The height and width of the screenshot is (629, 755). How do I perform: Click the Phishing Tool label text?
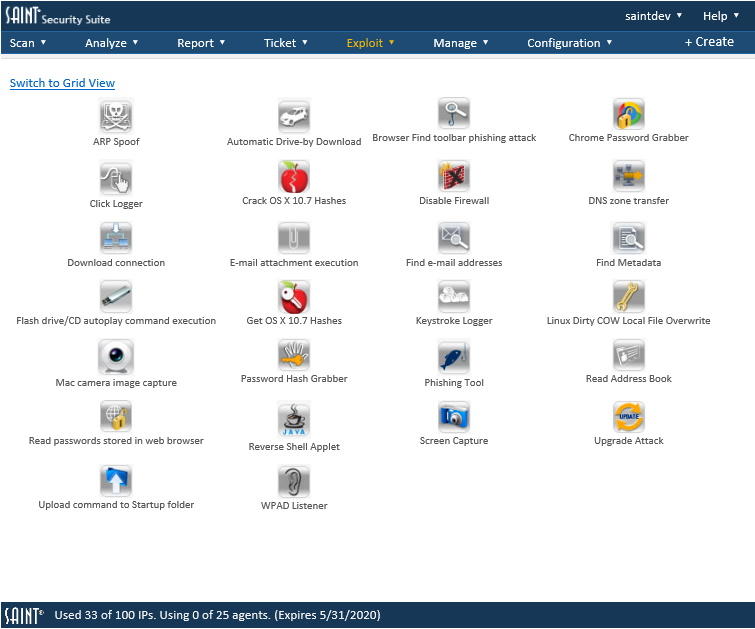coord(454,382)
